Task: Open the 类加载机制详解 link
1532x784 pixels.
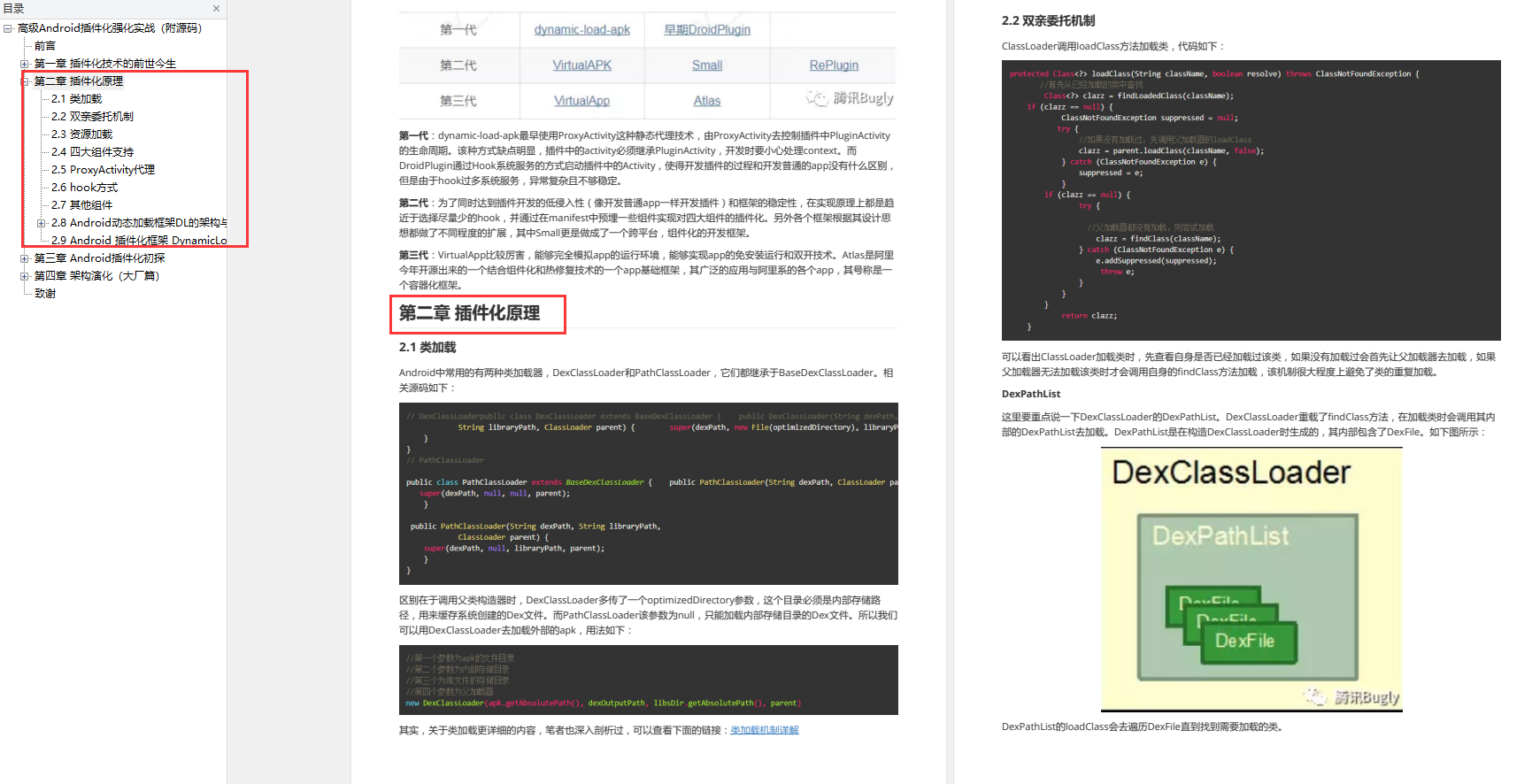Action: [765, 730]
